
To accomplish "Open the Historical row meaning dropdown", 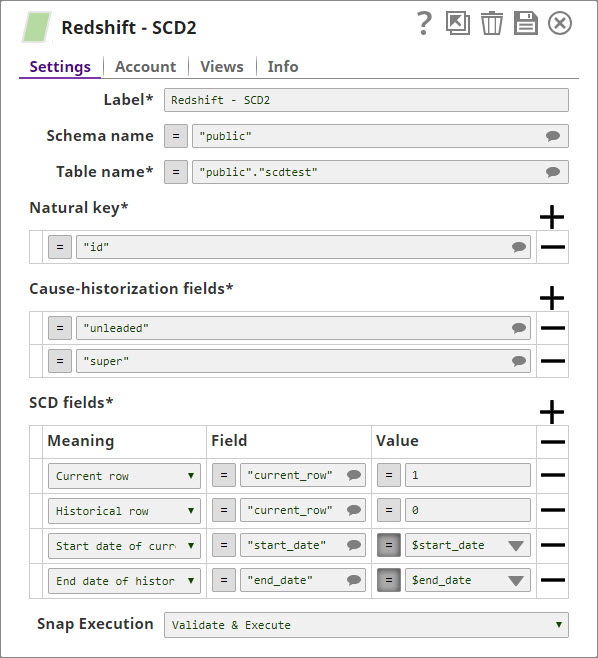I will pyautogui.click(x=124, y=511).
